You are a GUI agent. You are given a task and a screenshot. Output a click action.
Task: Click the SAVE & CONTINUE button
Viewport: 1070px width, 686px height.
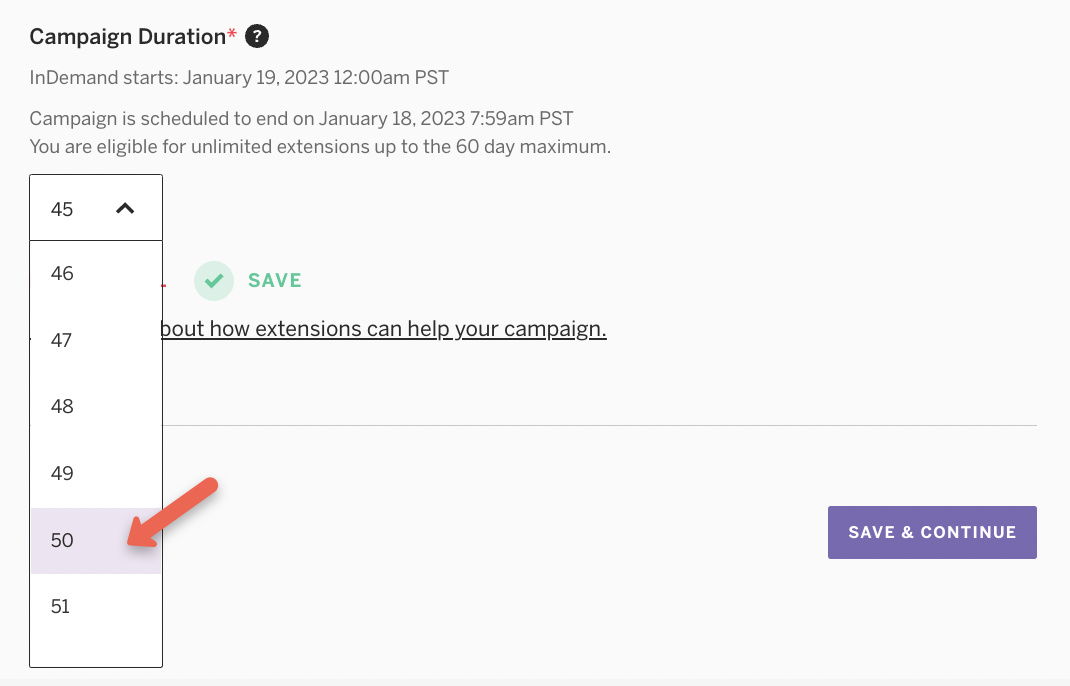[x=931, y=532]
